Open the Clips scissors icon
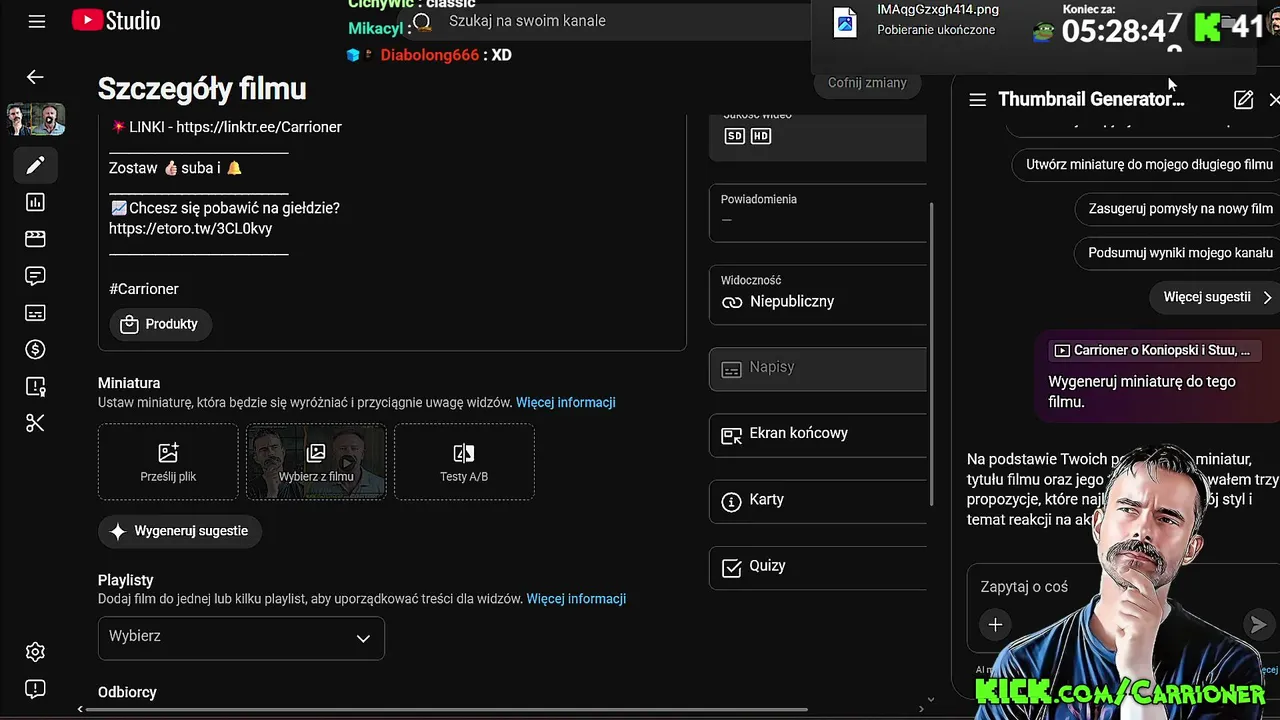 pos(35,423)
